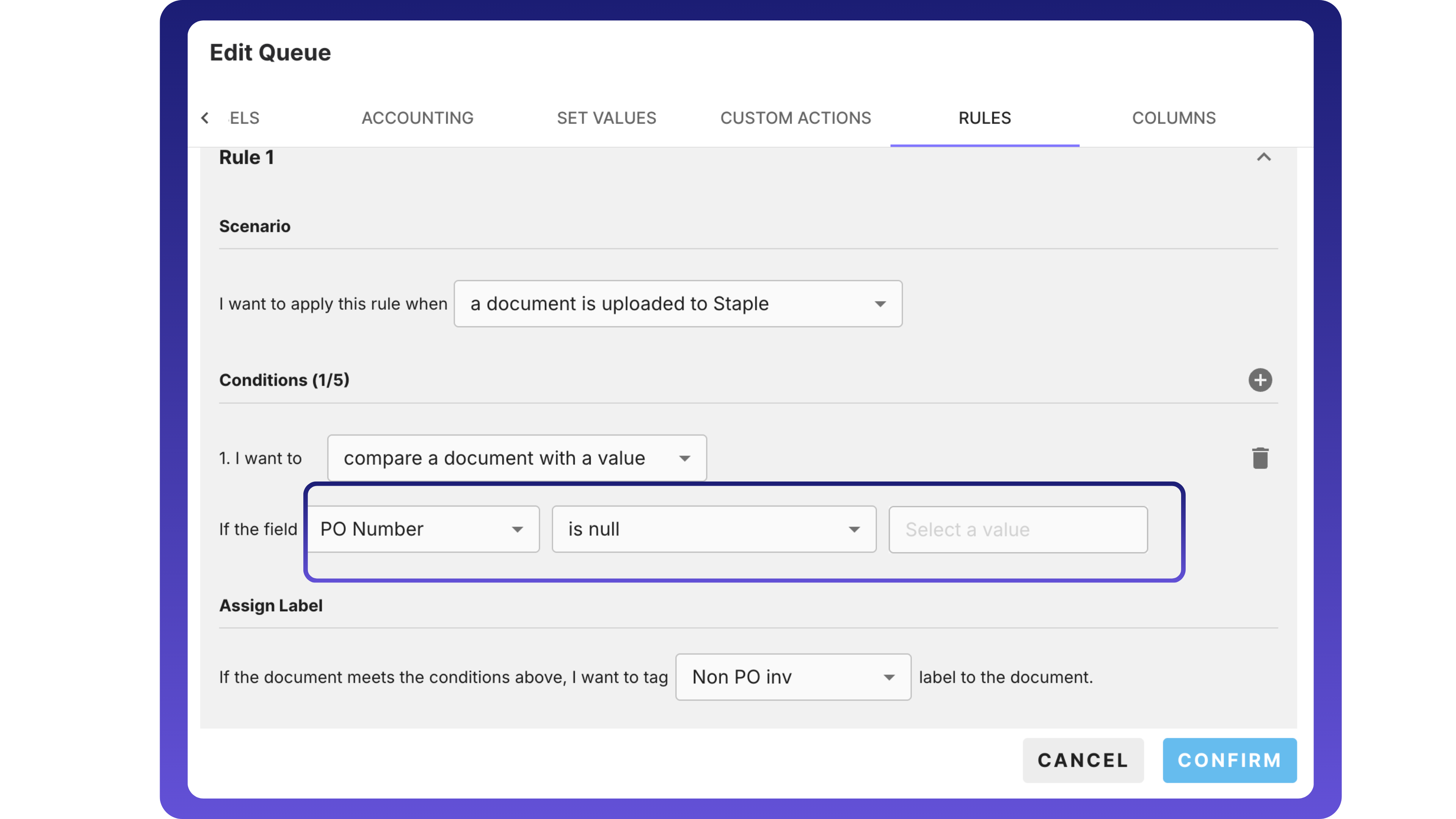1456x819 pixels.
Task: Open the compare document condition dropdown
Action: point(516,458)
